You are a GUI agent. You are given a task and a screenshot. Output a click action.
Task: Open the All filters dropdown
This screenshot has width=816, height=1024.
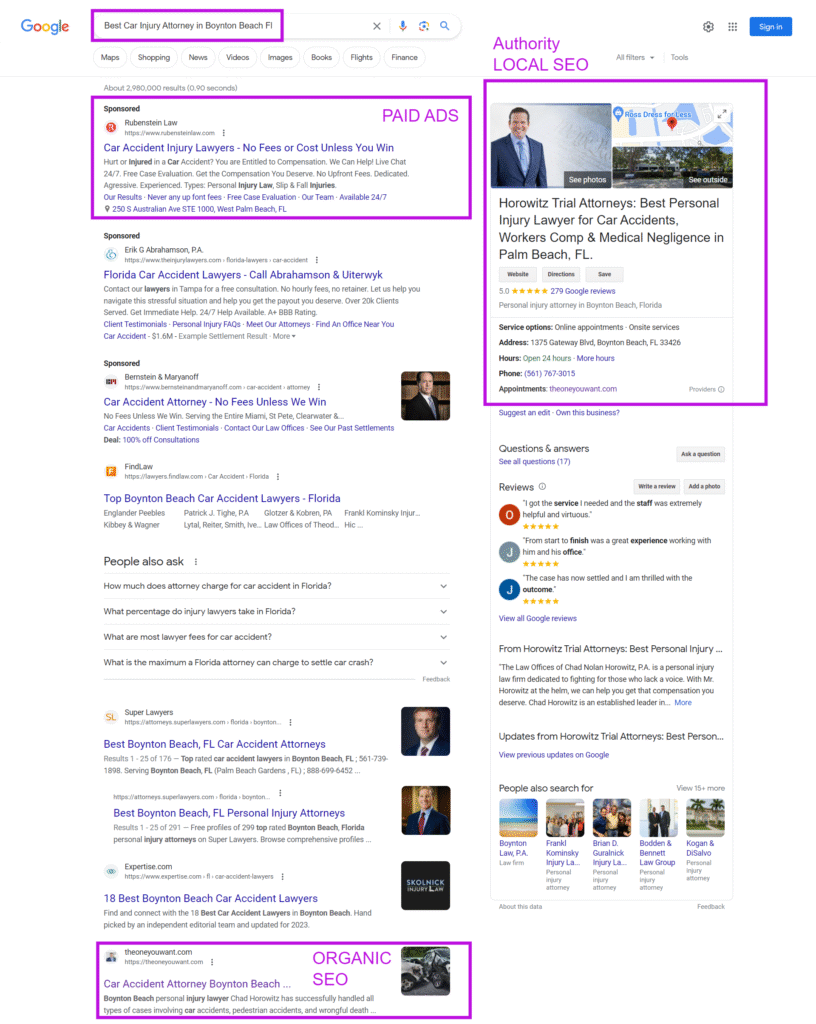tap(636, 57)
